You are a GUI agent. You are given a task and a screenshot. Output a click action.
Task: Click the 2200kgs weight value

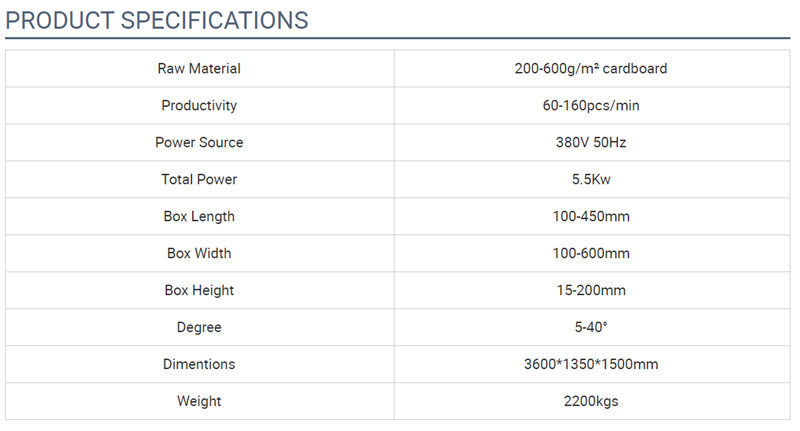coord(591,401)
